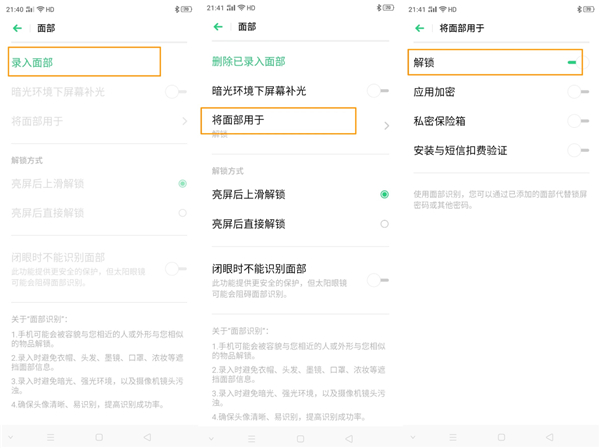
Task: Enable the 应用加密 switch
Action: coord(577,92)
